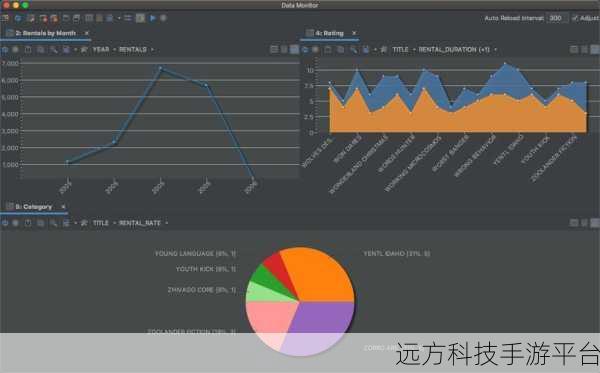The height and width of the screenshot is (373, 600).
Task: Click the blue reload icon in the top toolbar
Action: click(x=18, y=18)
